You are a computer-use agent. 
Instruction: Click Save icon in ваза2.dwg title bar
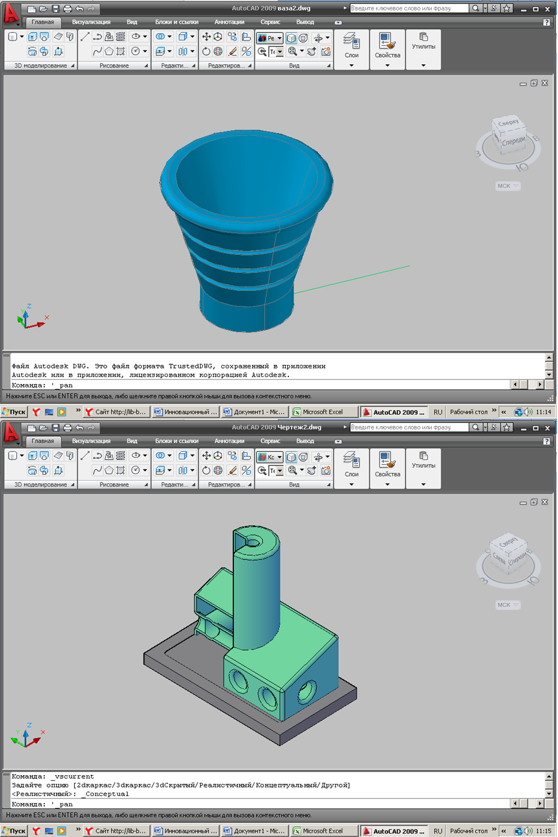[x=55, y=9]
